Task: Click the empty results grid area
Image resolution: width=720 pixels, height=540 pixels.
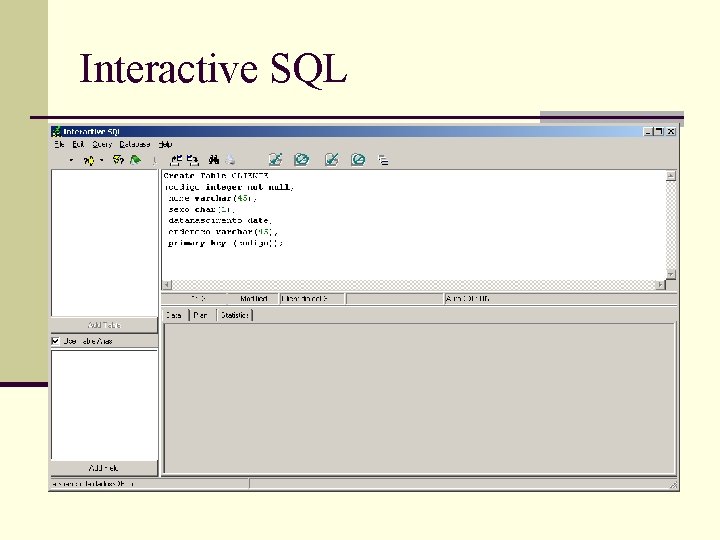Action: coord(420,398)
